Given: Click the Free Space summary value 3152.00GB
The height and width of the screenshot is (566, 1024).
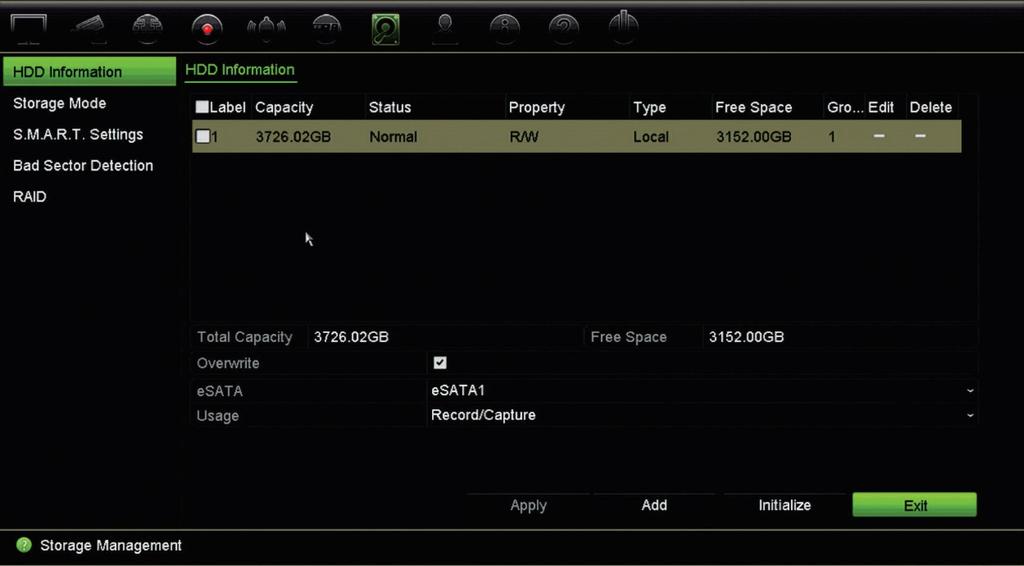Looking at the screenshot, I should pyautogui.click(x=746, y=338).
